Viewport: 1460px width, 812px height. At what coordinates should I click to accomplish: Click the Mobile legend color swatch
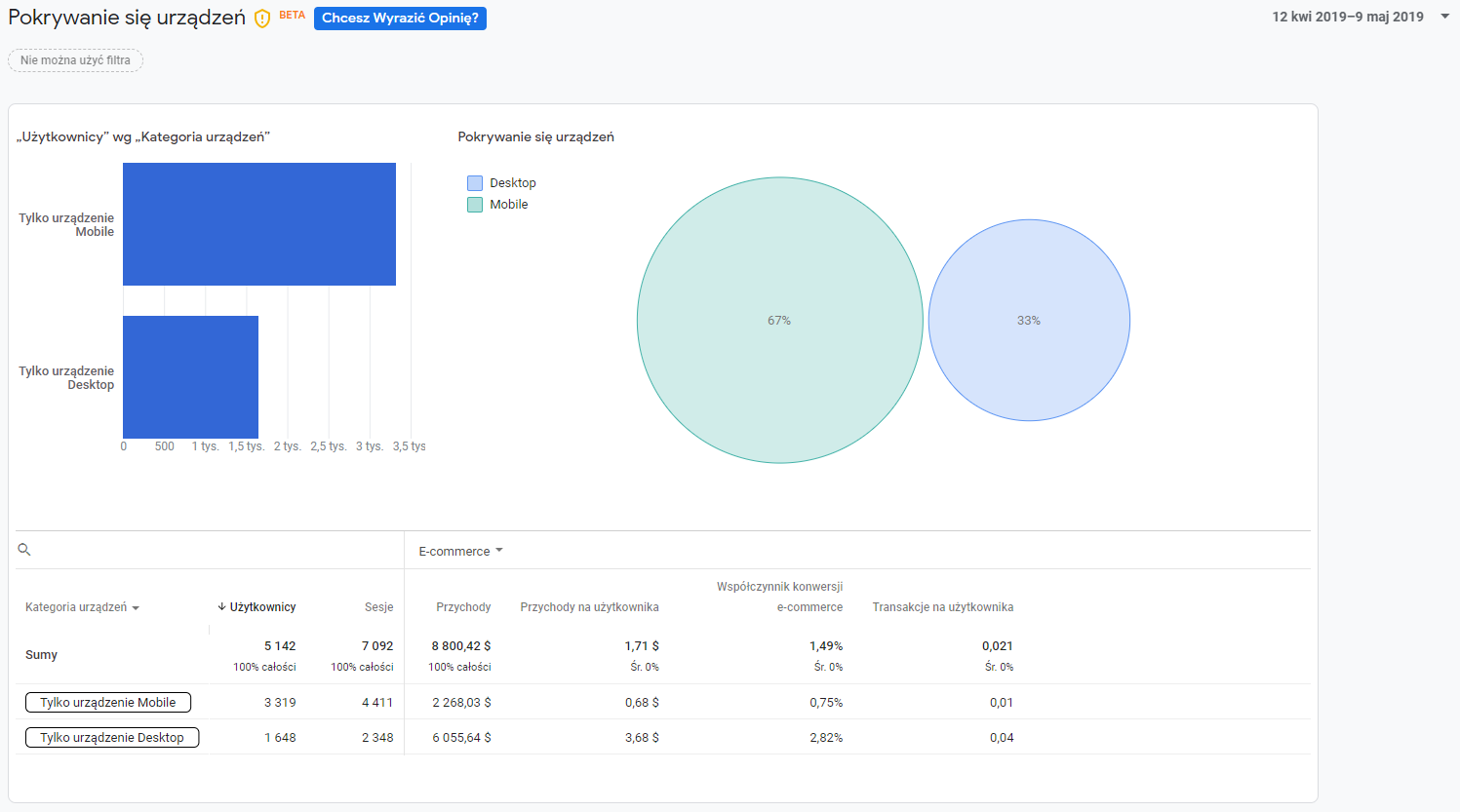pos(475,205)
